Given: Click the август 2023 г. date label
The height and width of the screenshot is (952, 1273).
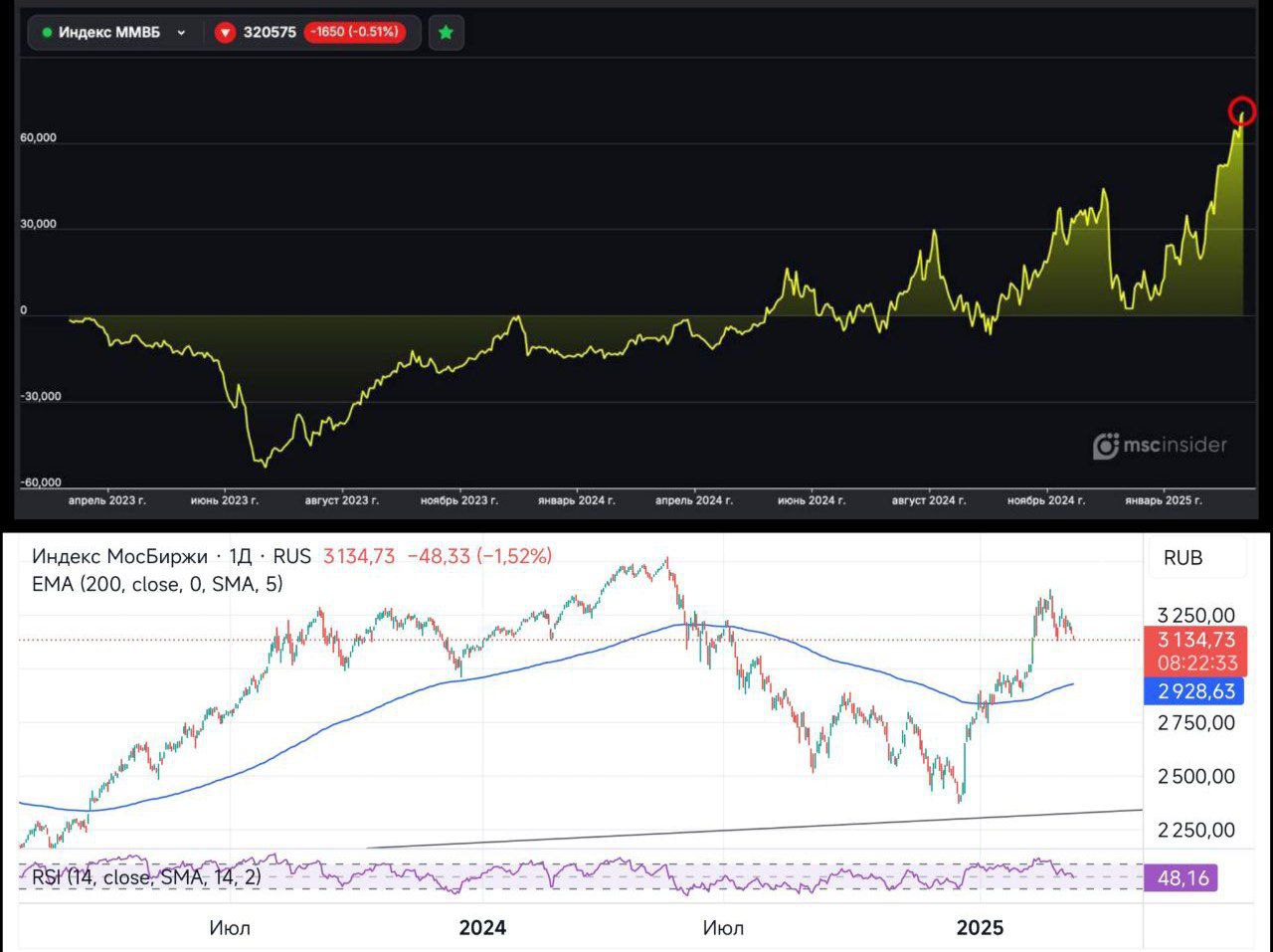Looking at the screenshot, I should [342, 500].
